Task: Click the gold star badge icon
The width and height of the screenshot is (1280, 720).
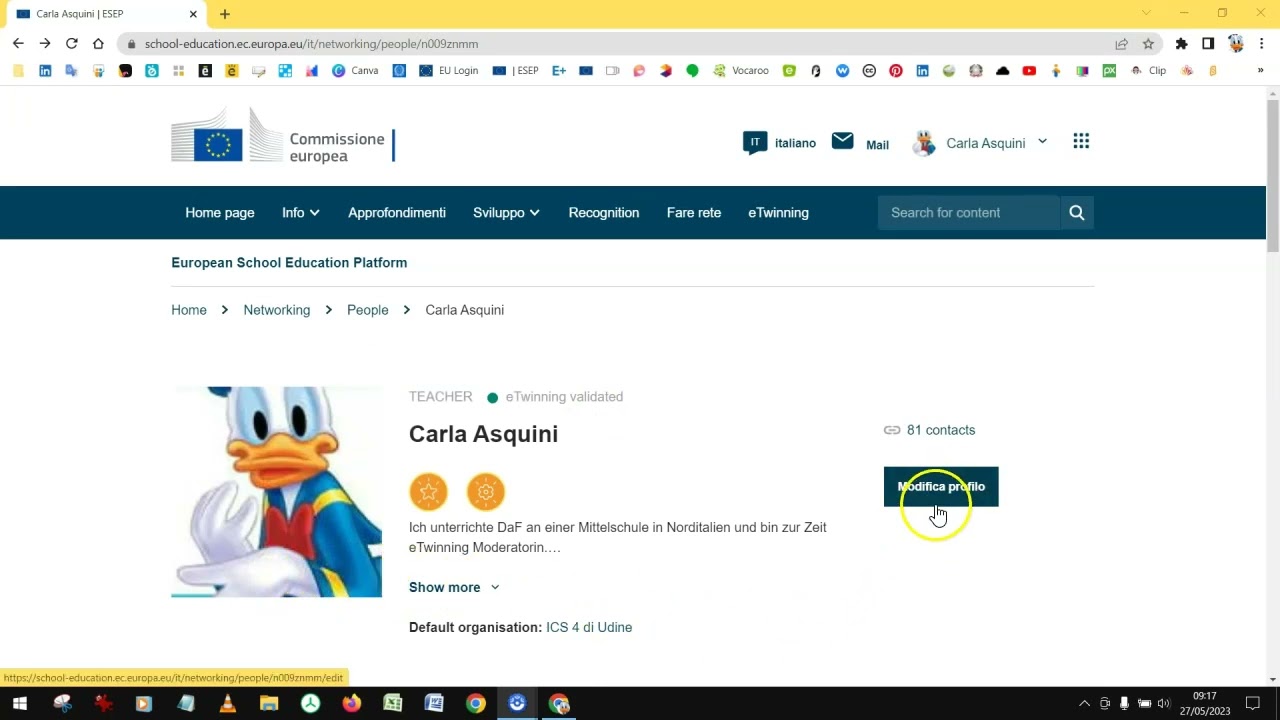Action: pos(428,491)
